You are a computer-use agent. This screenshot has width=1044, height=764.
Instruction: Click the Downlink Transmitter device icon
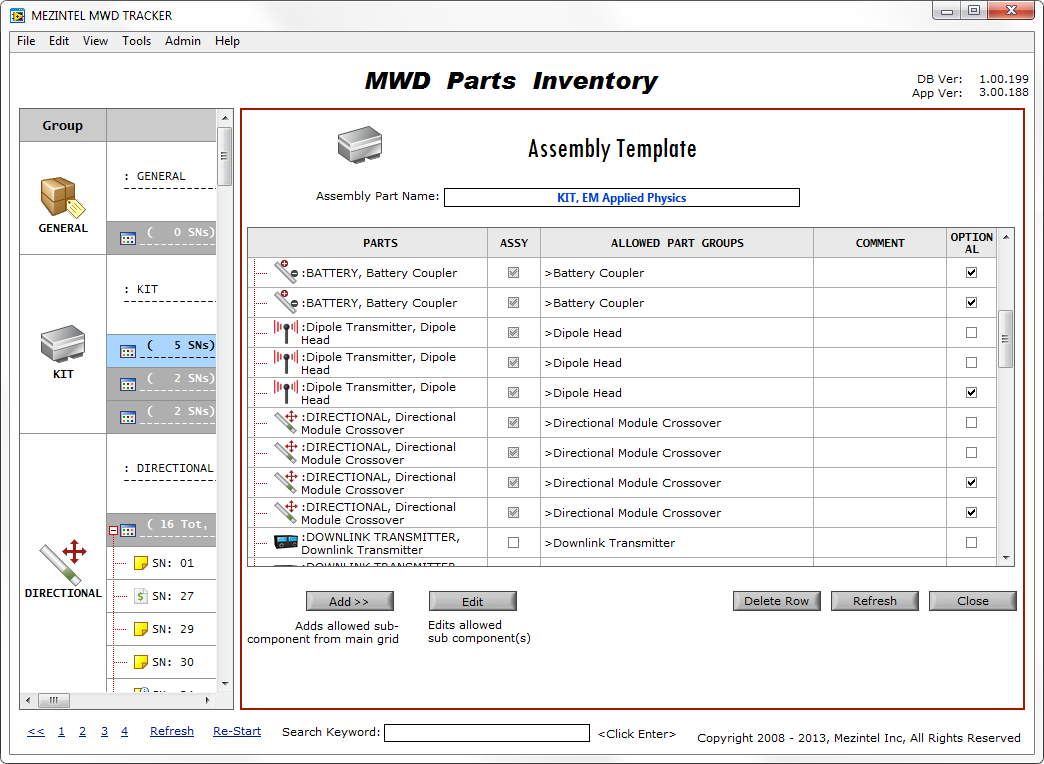tap(286, 542)
